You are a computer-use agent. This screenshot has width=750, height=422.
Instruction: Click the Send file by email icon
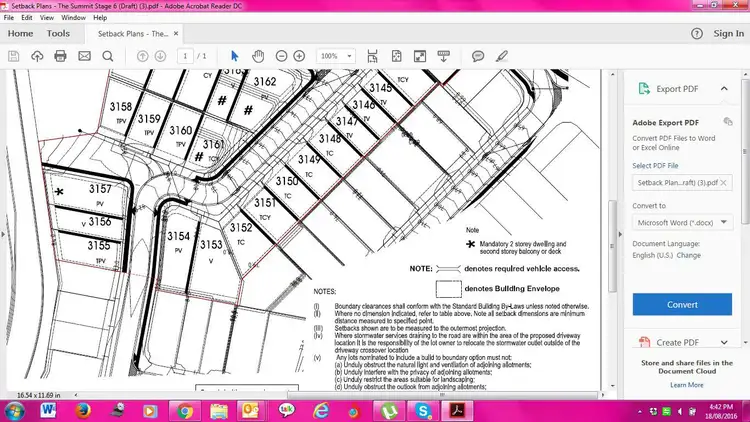tap(84, 56)
